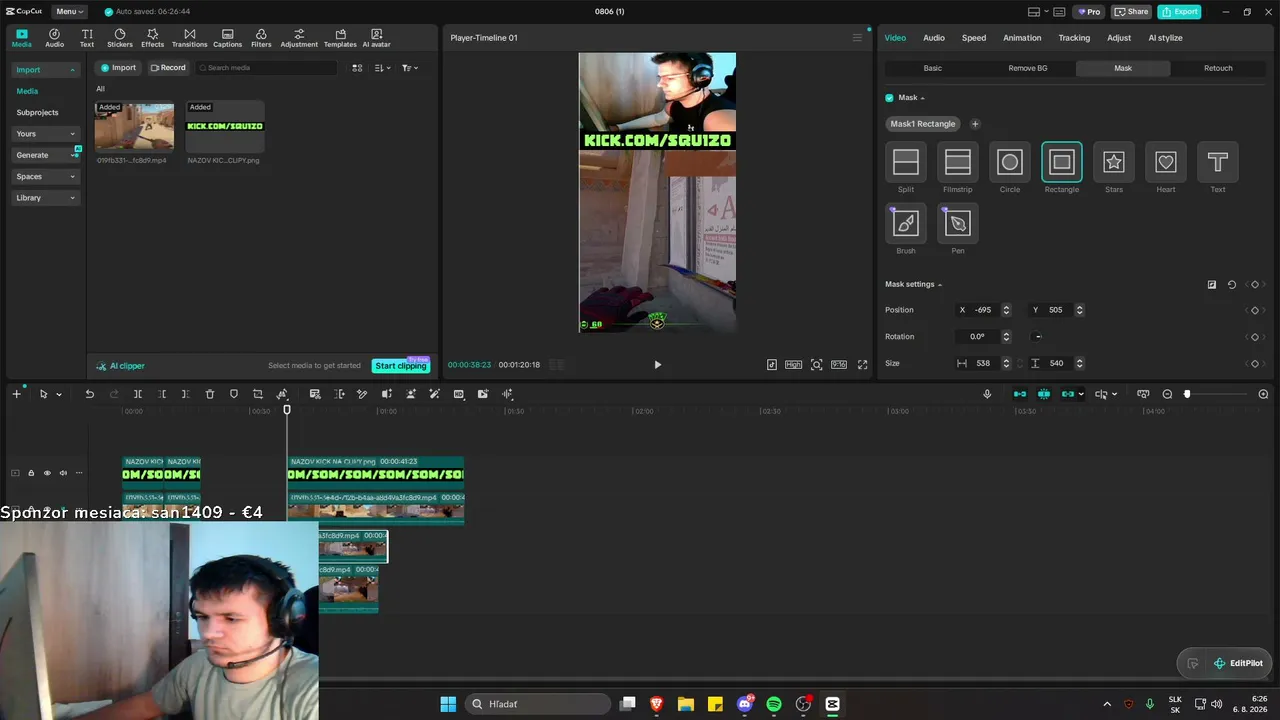Open the CapCut Menu dropdown
The width and height of the screenshot is (1280, 720).
click(x=69, y=12)
